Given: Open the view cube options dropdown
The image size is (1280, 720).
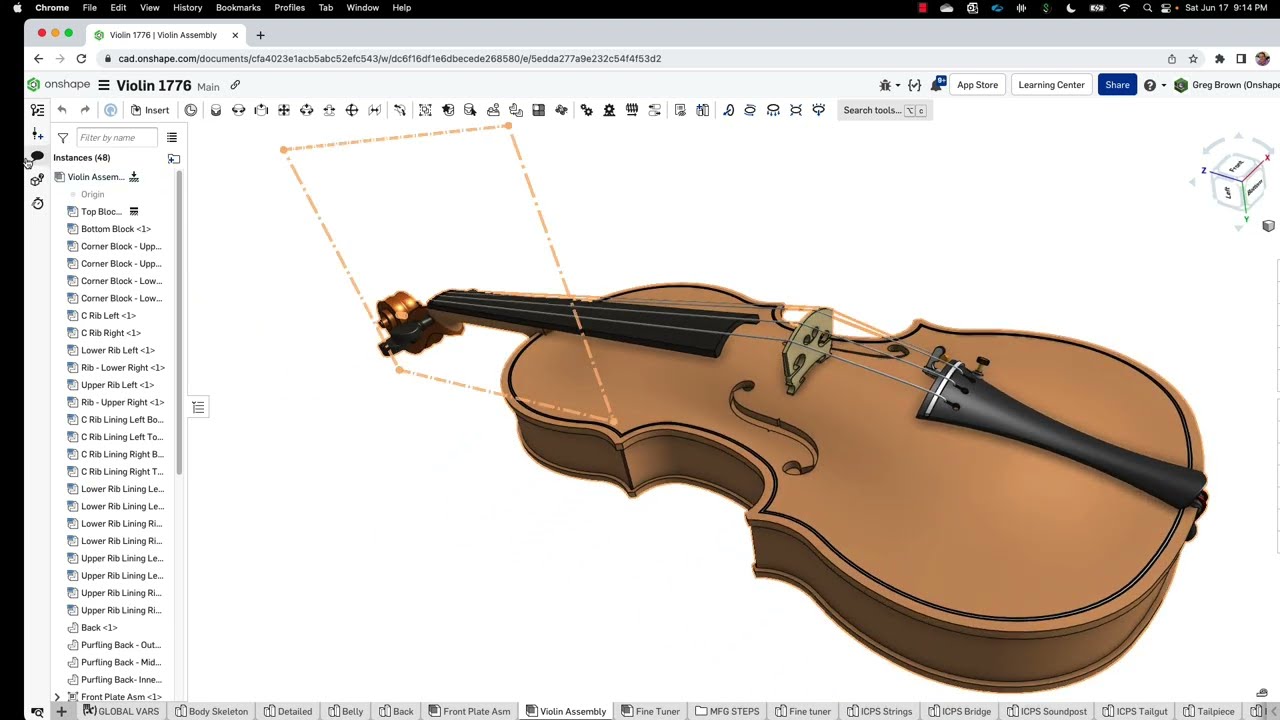Looking at the screenshot, I should click(1269, 226).
